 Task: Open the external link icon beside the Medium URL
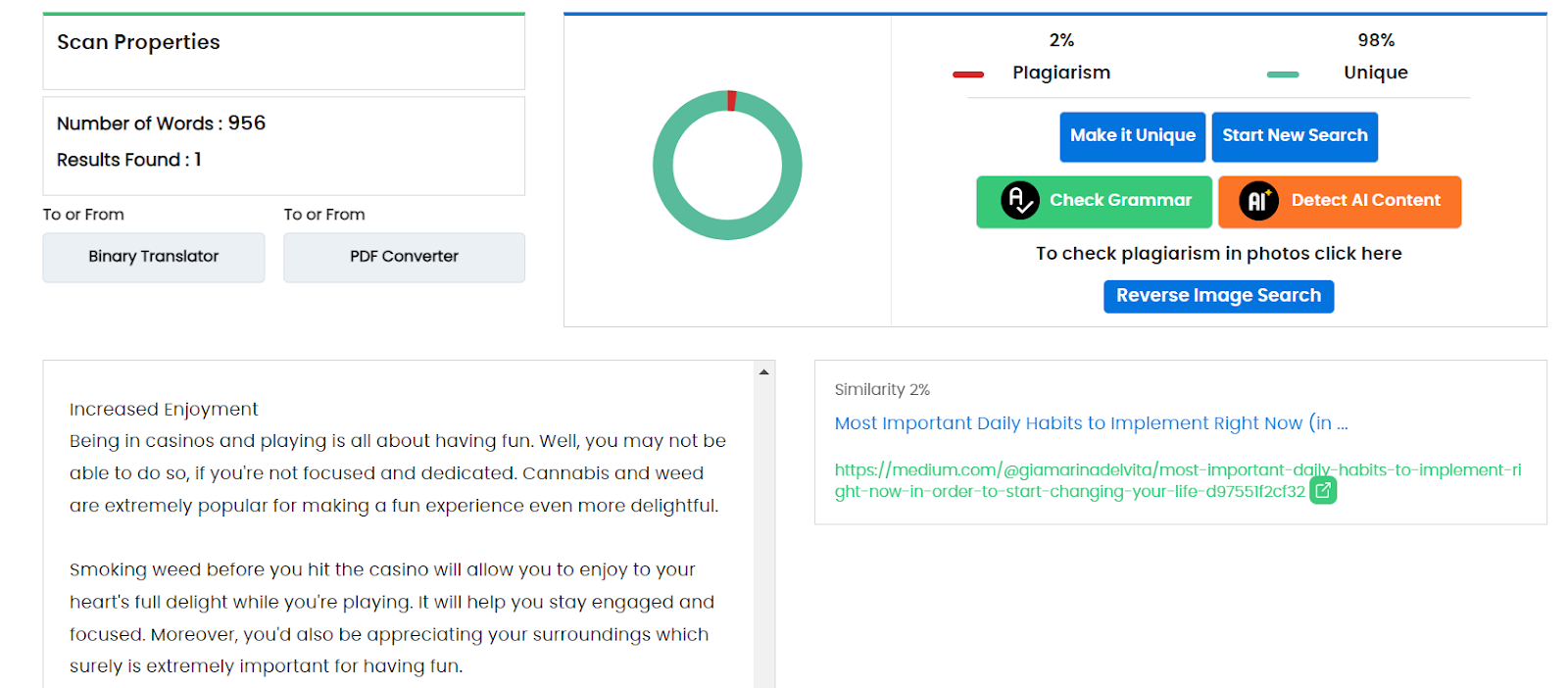[x=1323, y=490]
